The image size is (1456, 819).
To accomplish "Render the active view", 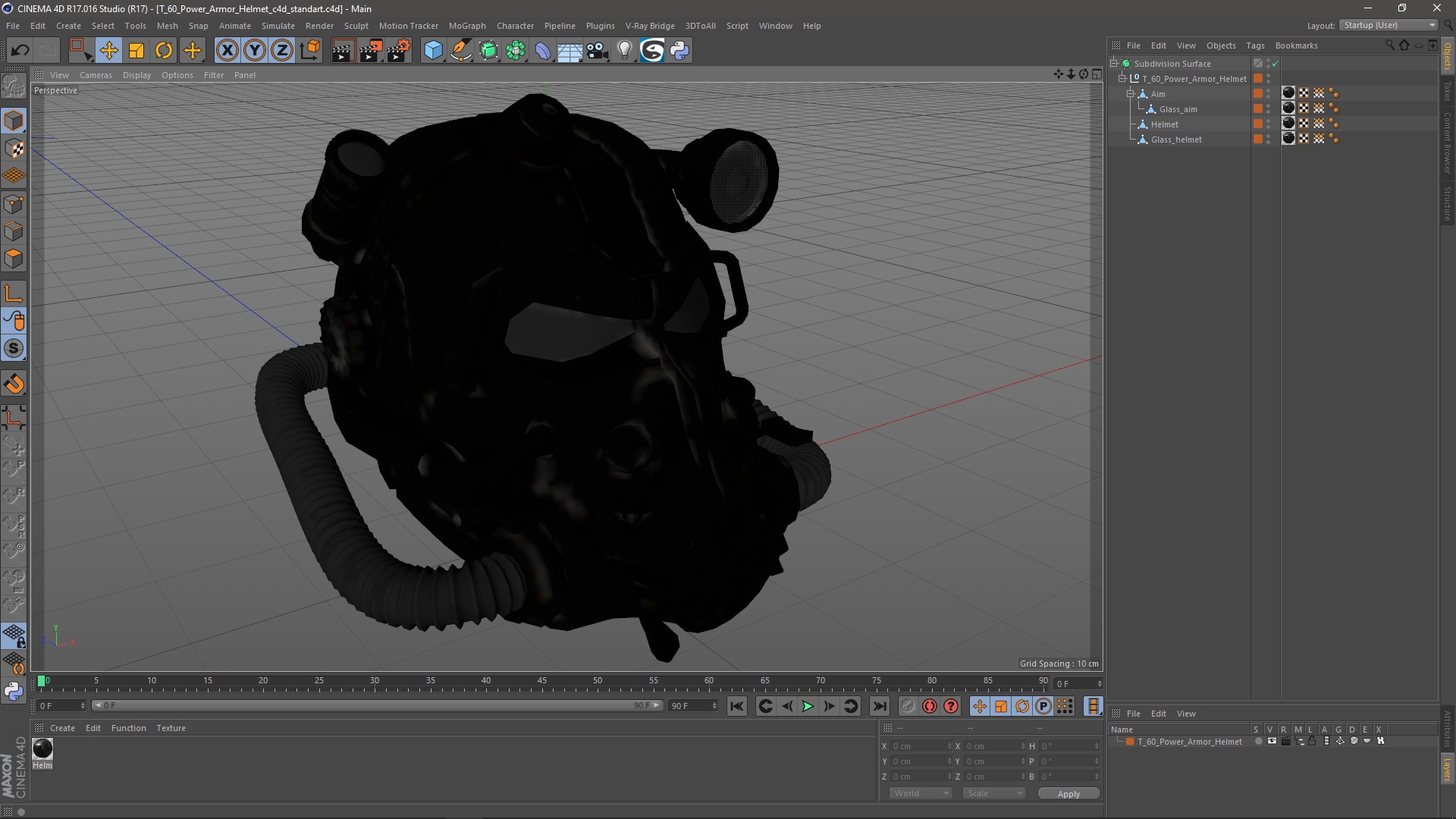I will point(343,51).
